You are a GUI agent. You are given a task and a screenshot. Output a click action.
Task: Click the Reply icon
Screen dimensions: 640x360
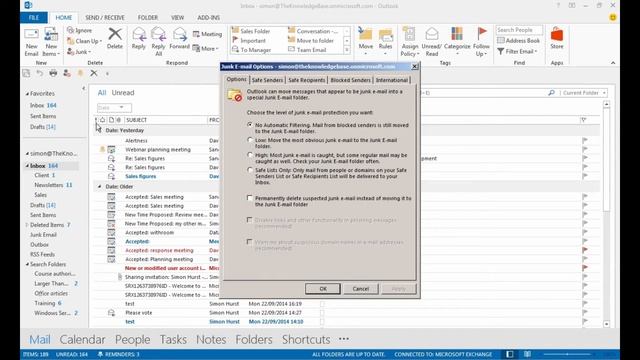tap(139, 35)
